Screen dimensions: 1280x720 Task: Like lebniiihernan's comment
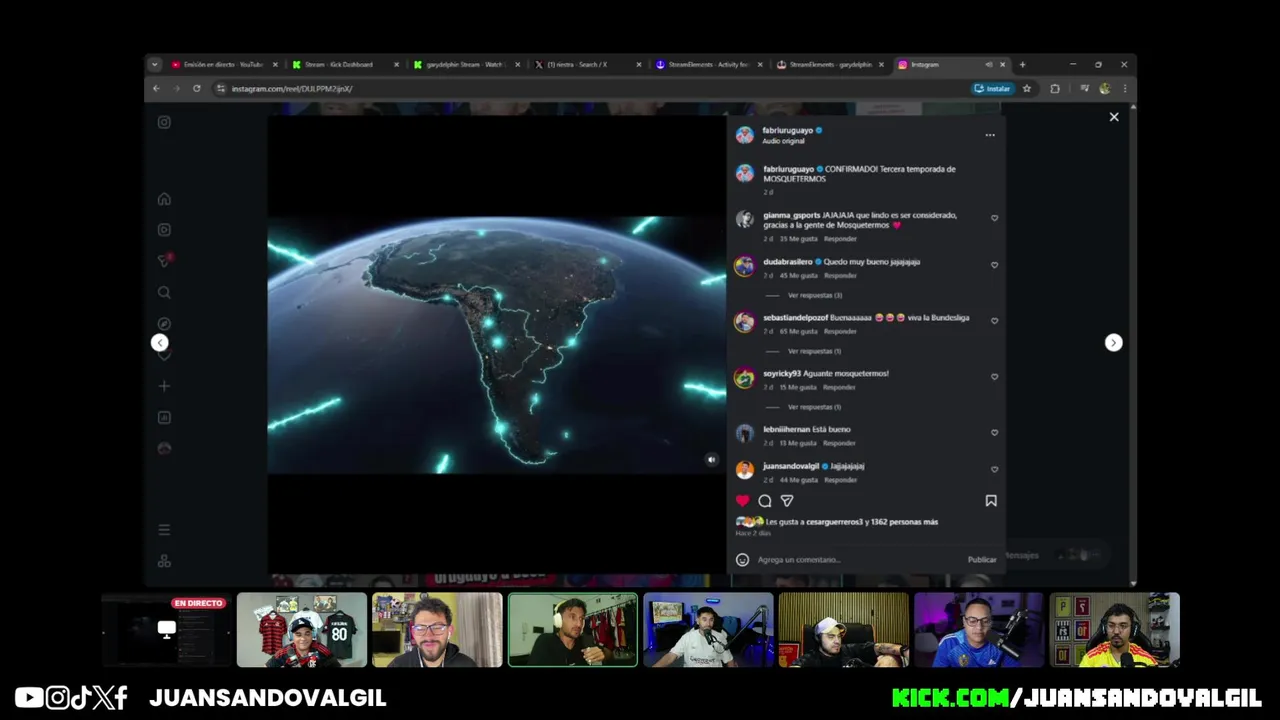994,433
